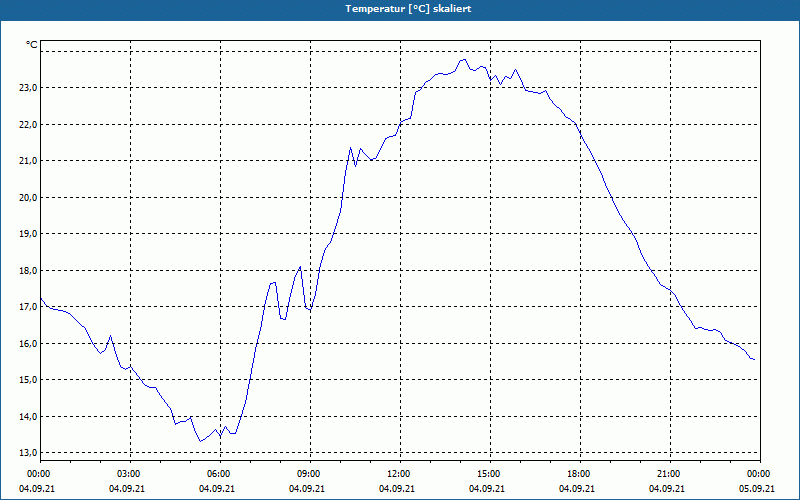800x500 pixels.
Task: Pick the '16,0' y-axis value
Action: [x=29, y=343]
